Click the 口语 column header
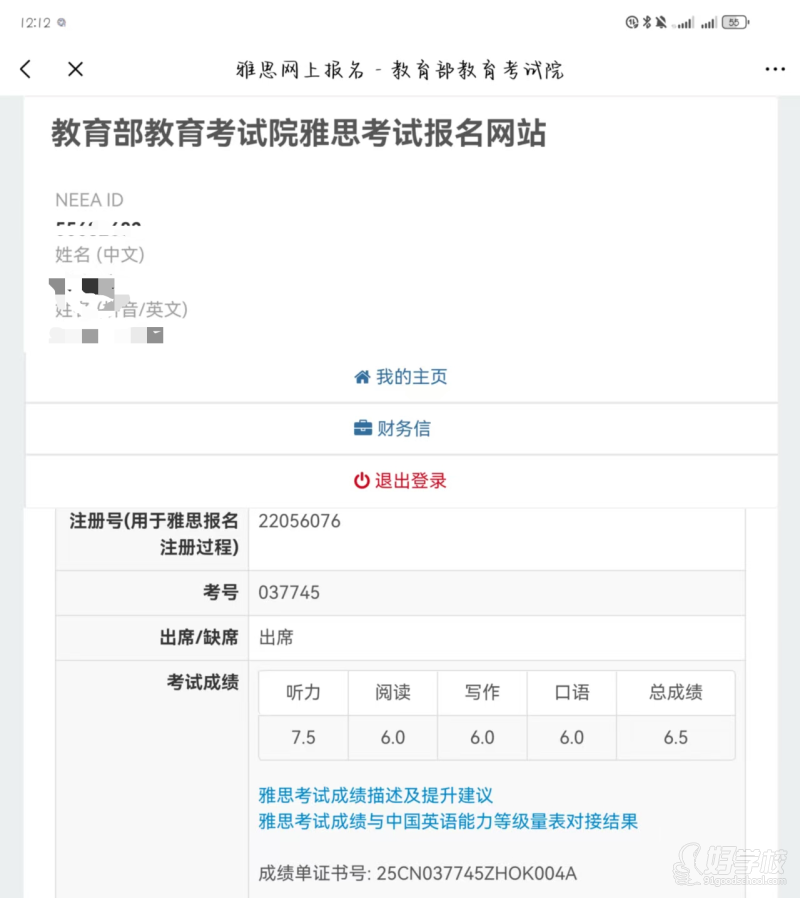800x898 pixels. point(571,692)
